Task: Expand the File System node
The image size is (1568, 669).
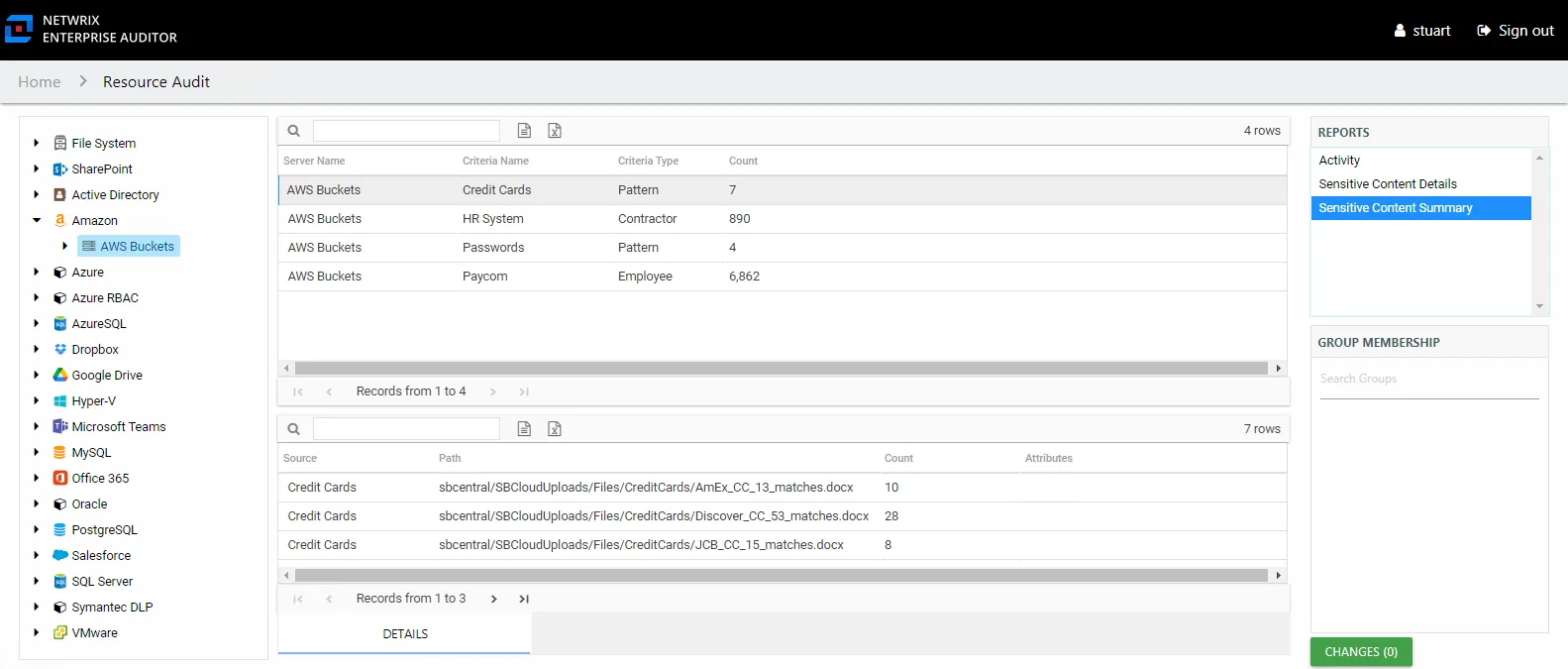Action: tap(37, 143)
